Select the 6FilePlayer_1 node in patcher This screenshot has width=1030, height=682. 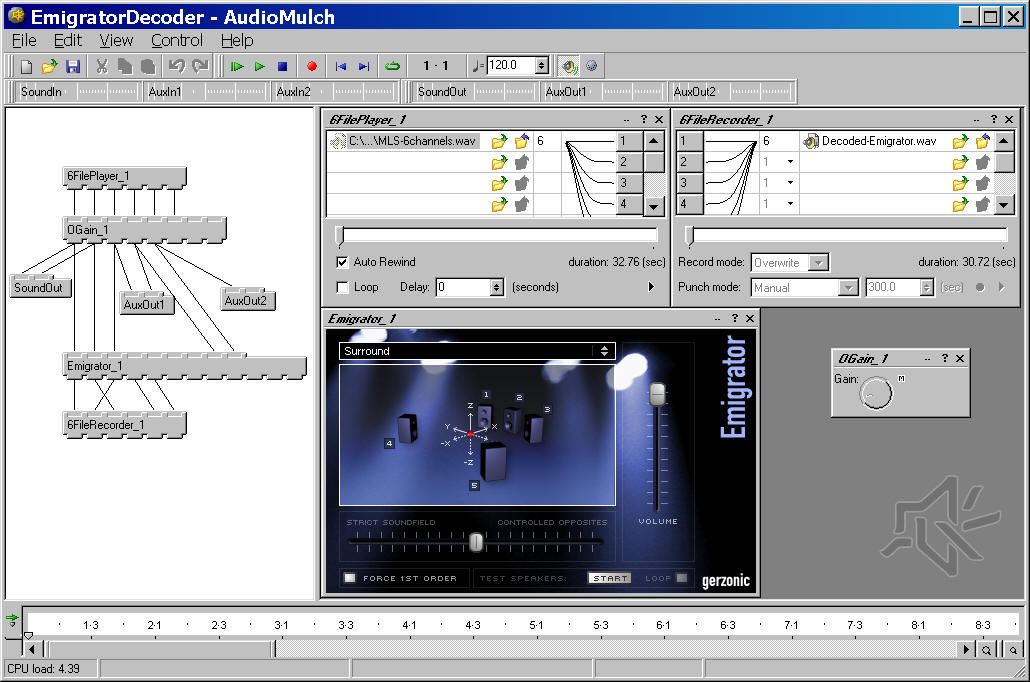[x=124, y=176]
